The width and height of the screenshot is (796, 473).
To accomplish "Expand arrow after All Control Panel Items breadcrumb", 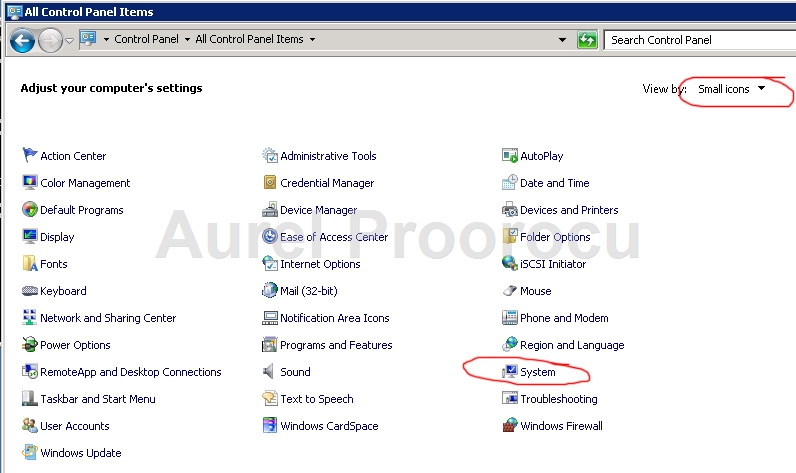I will tap(312, 40).
